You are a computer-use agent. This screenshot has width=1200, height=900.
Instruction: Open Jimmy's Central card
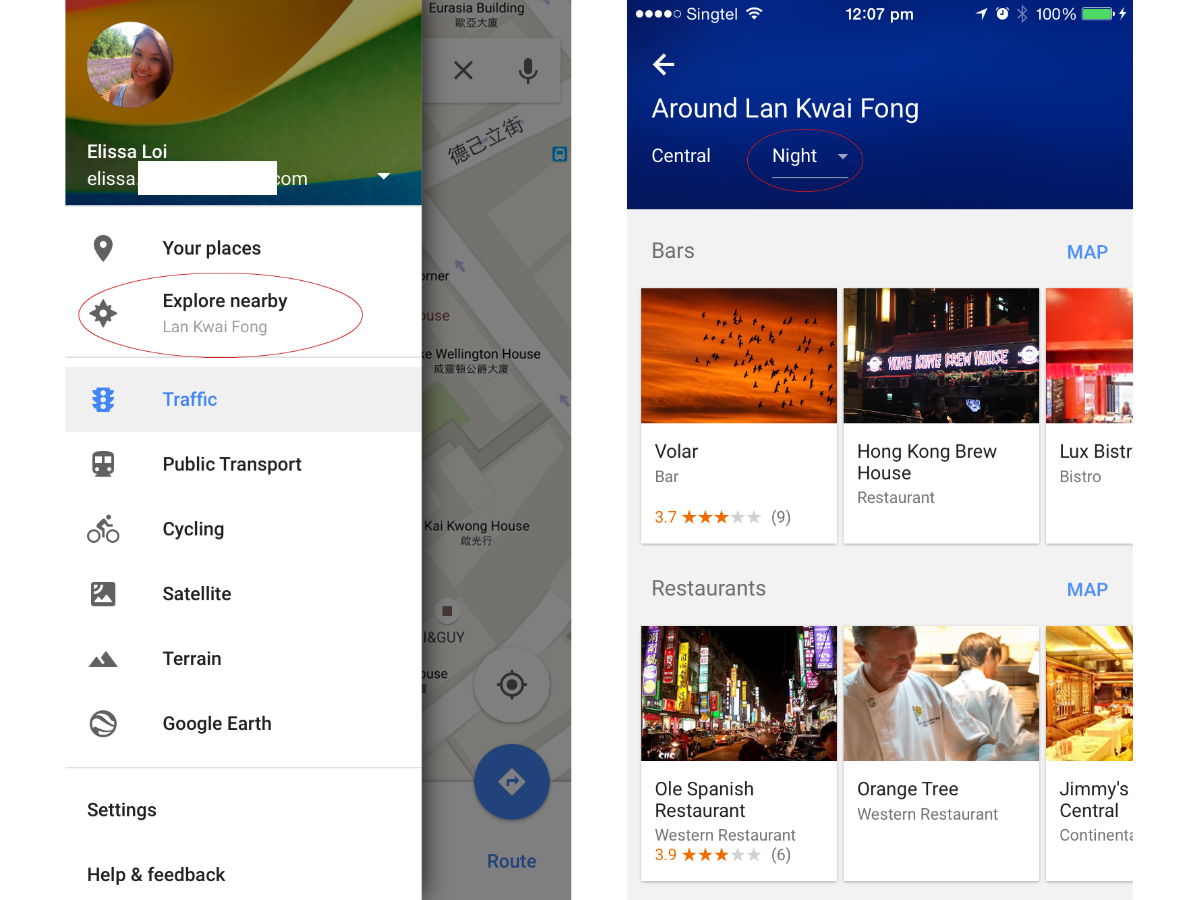pyautogui.click(x=1089, y=753)
